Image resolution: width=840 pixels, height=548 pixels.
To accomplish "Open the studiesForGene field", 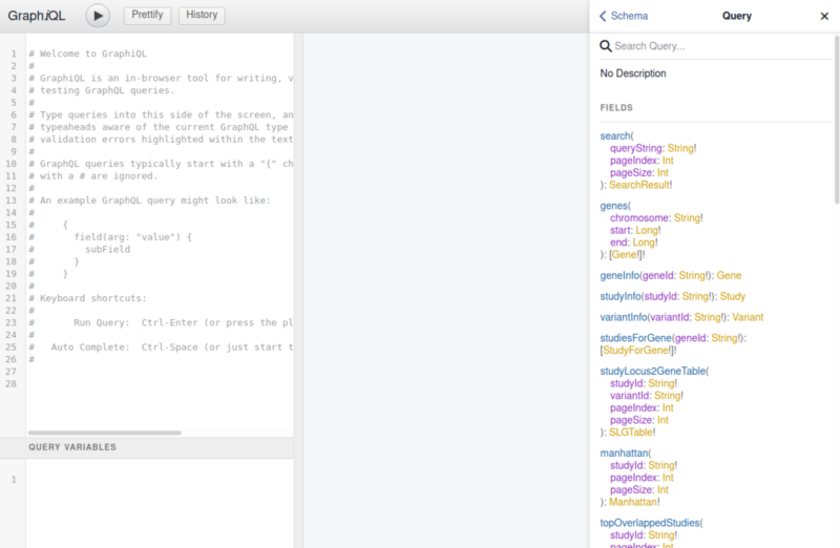I will tap(636, 338).
